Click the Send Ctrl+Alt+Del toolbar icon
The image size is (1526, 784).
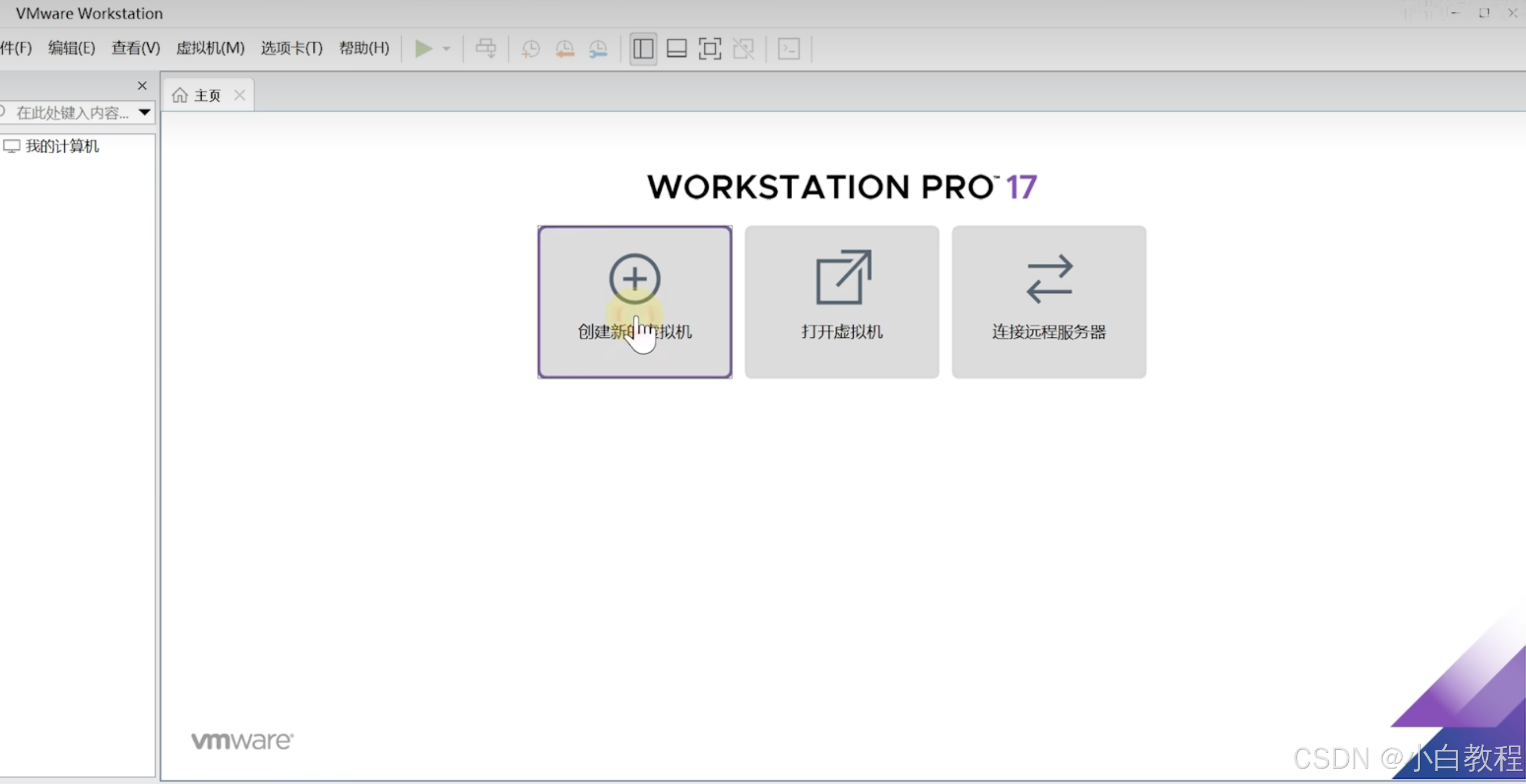click(485, 48)
